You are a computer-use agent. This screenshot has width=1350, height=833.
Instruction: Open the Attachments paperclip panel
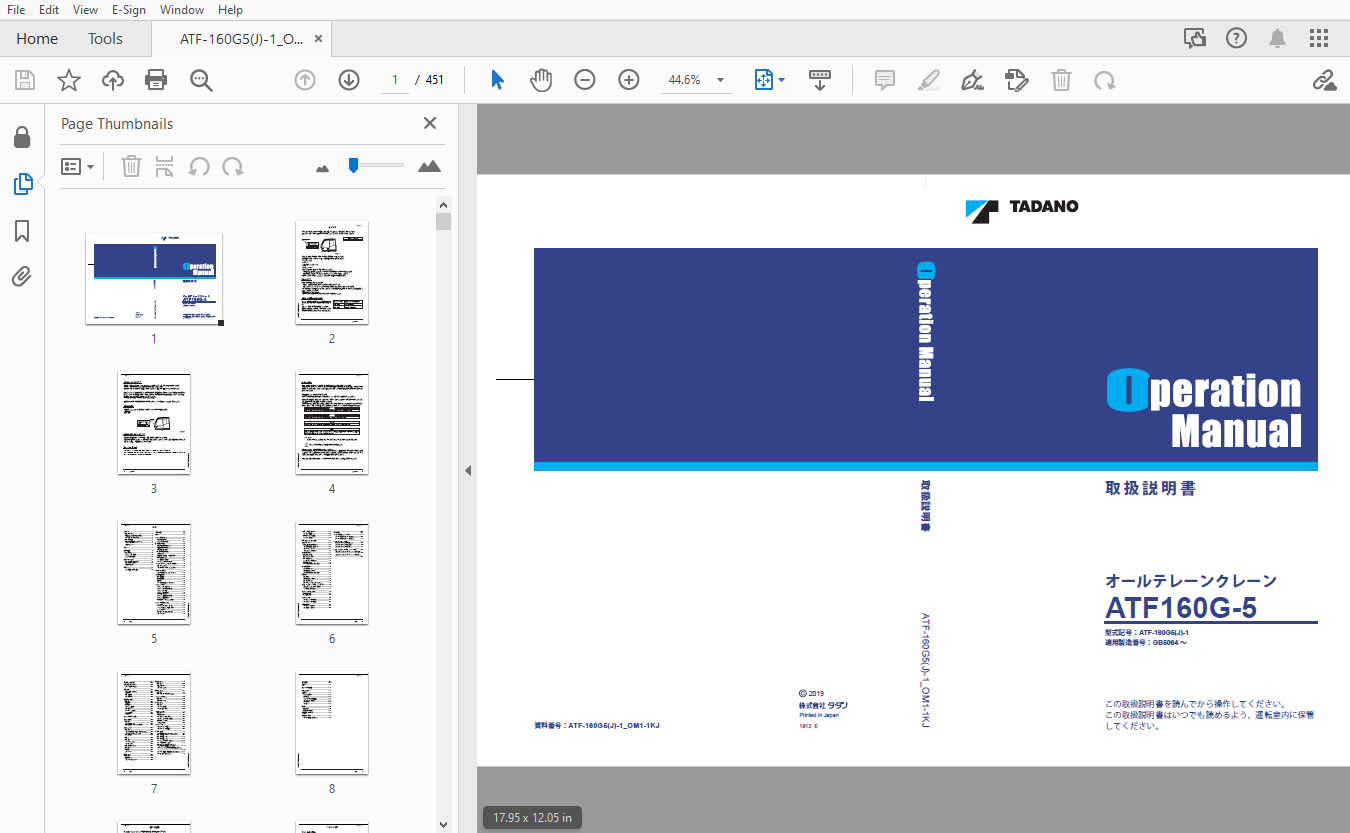click(22, 277)
